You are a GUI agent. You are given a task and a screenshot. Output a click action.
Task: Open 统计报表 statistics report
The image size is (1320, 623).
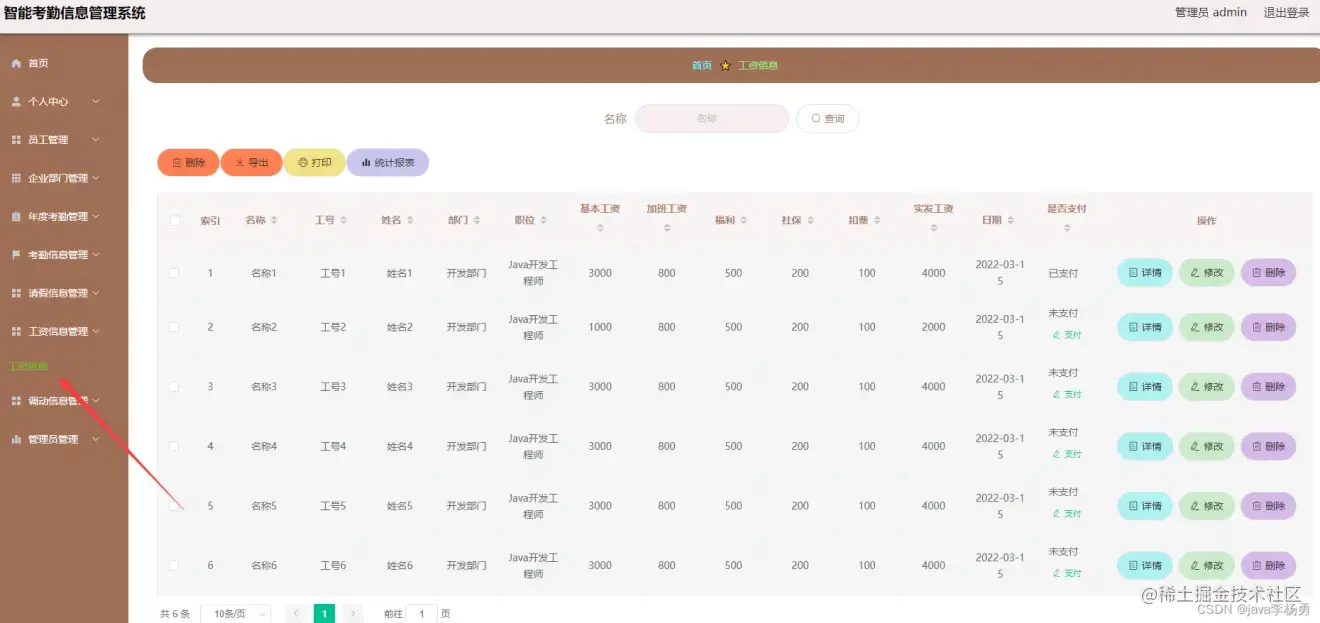(x=388, y=162)
